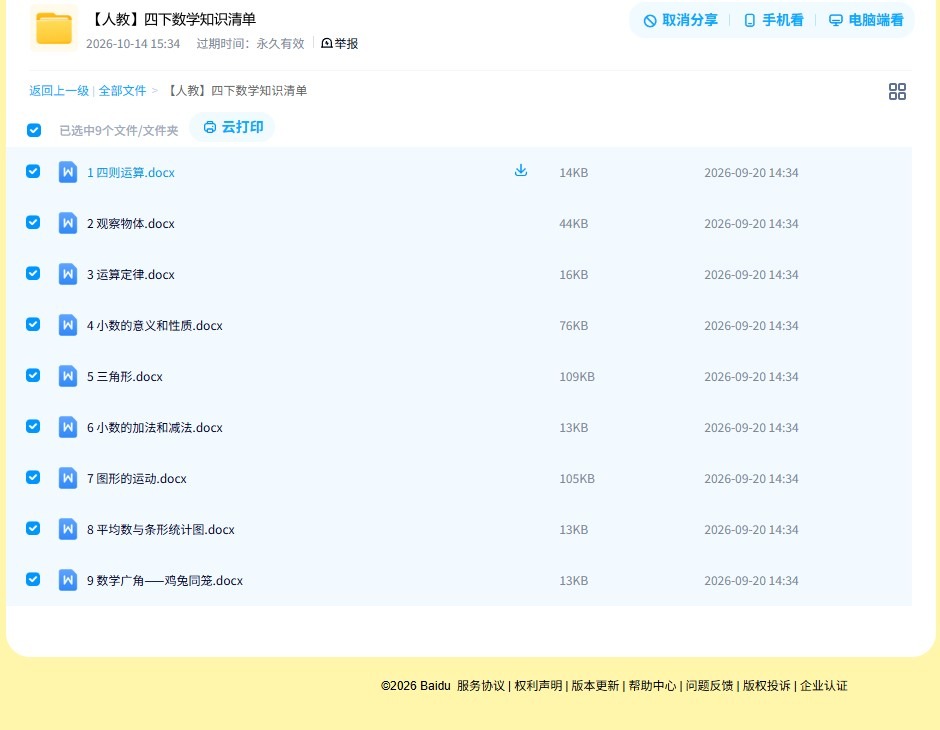The height and width of the screenshot is (730, 940).
Task: Open file name 1 四则运算.docx
Action: [131, 173]
